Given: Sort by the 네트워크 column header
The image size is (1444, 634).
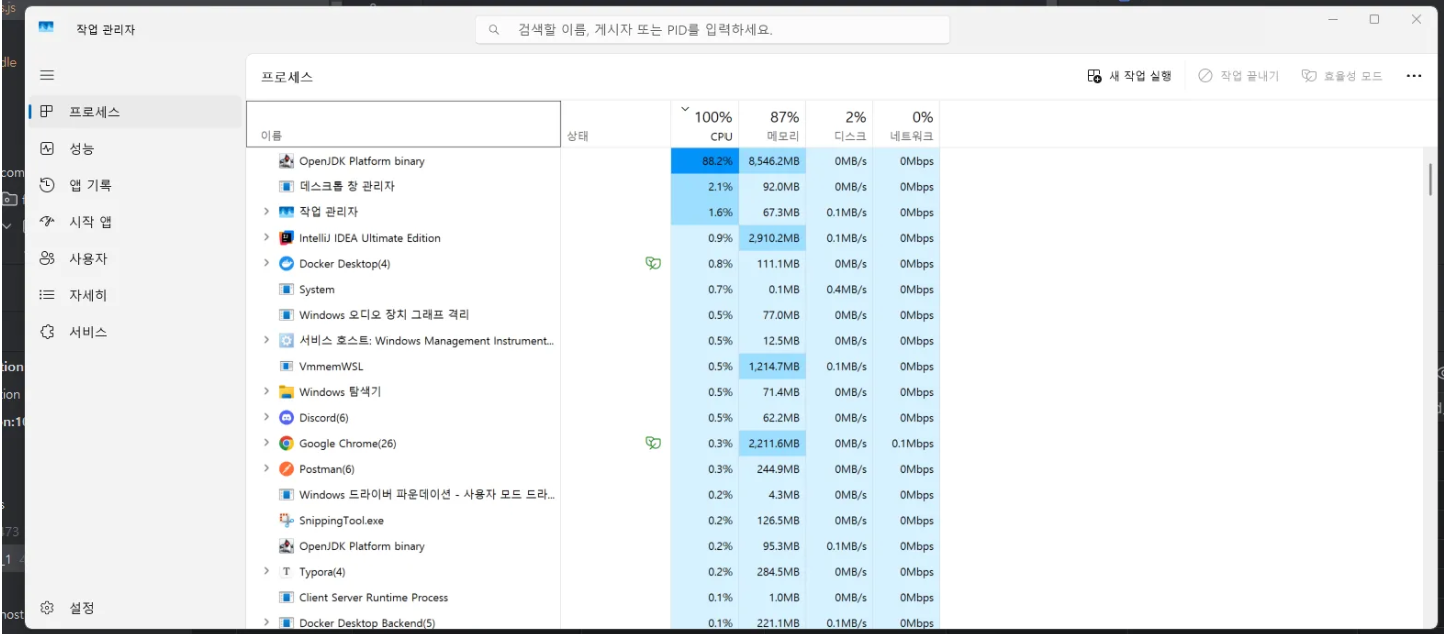Looking at the screenshot, I should [906, 124].
